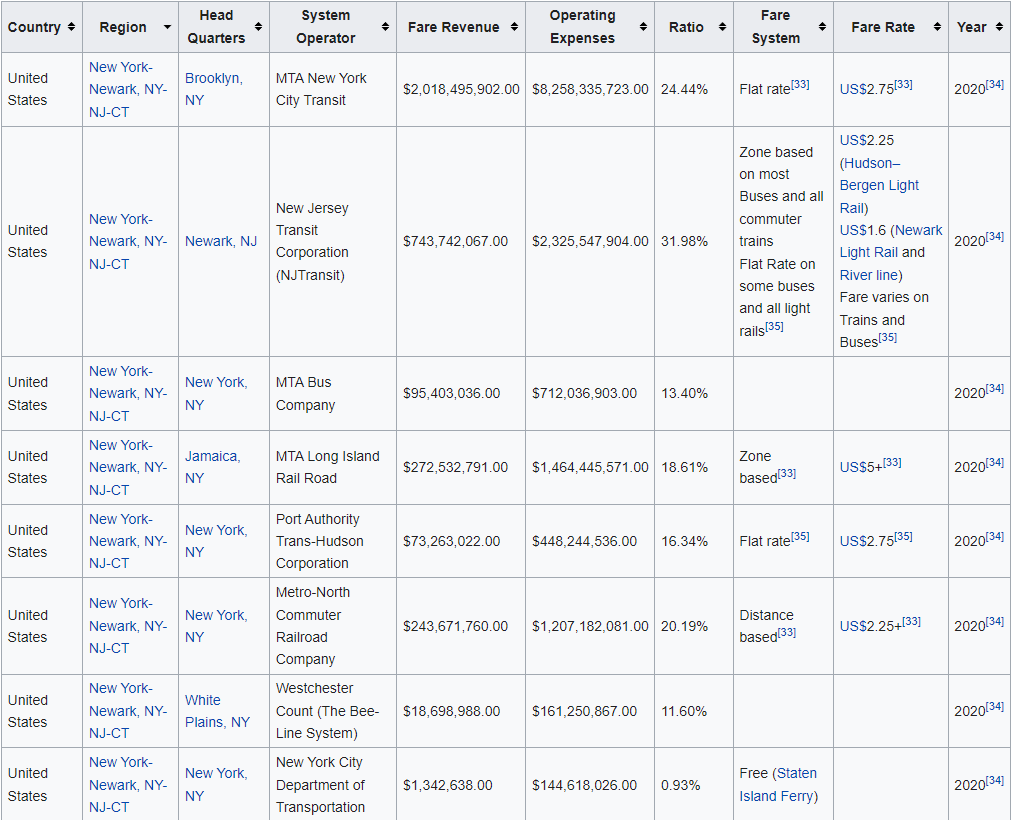Select $448,244,536.00 operating expenses cell
1012x820 pixels.
coord(590,541)
